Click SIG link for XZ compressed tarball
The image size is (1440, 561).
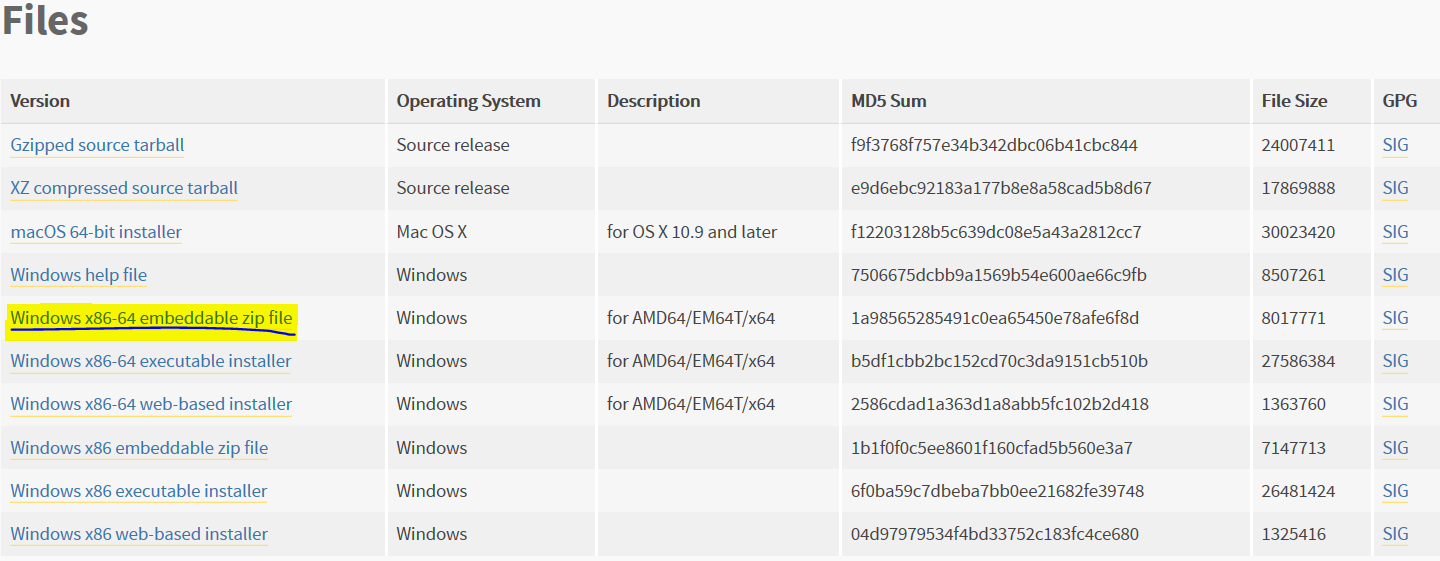click(1395, 188)
